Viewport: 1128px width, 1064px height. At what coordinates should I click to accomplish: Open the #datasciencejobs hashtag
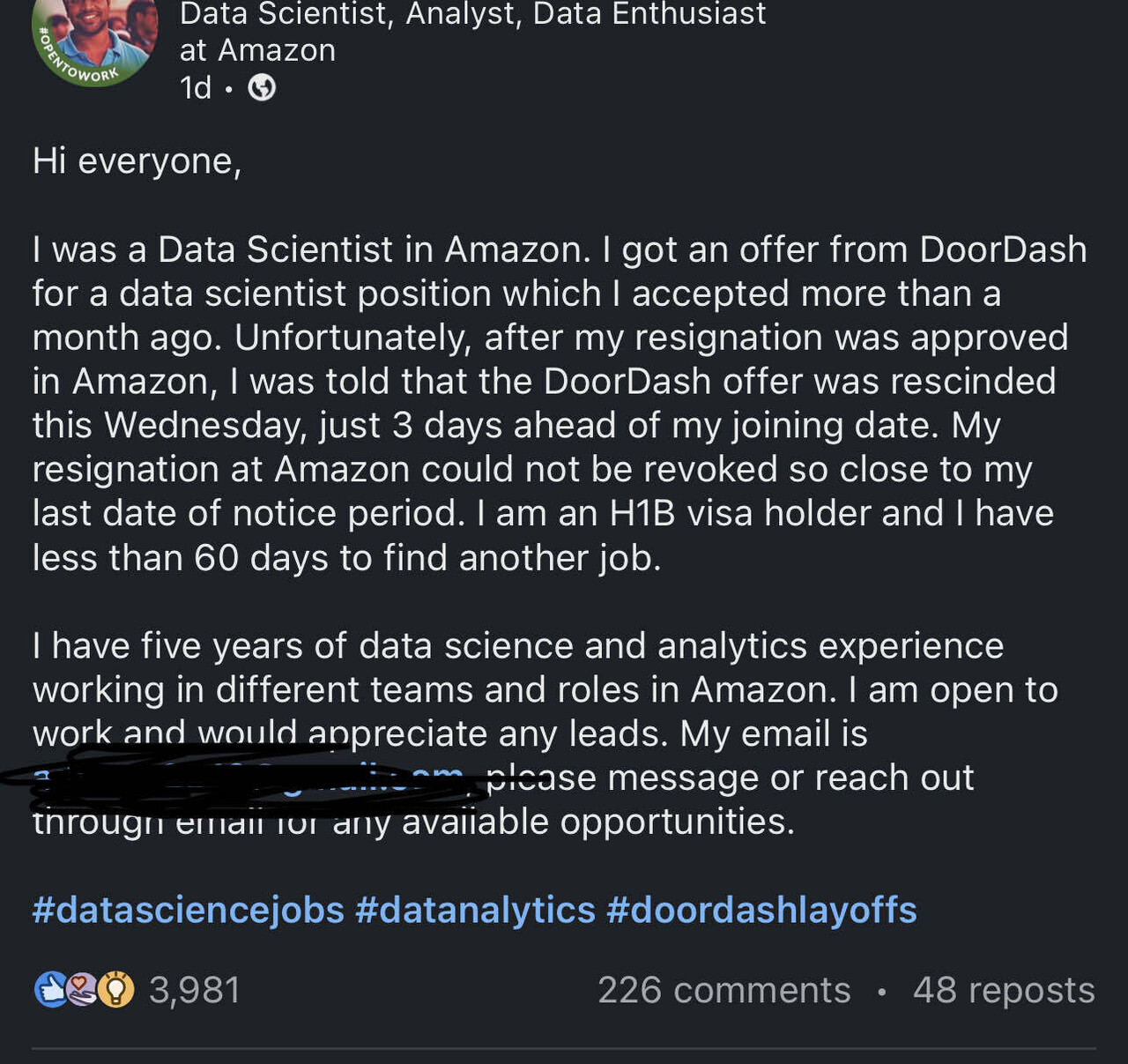click(x=187, y=909)
